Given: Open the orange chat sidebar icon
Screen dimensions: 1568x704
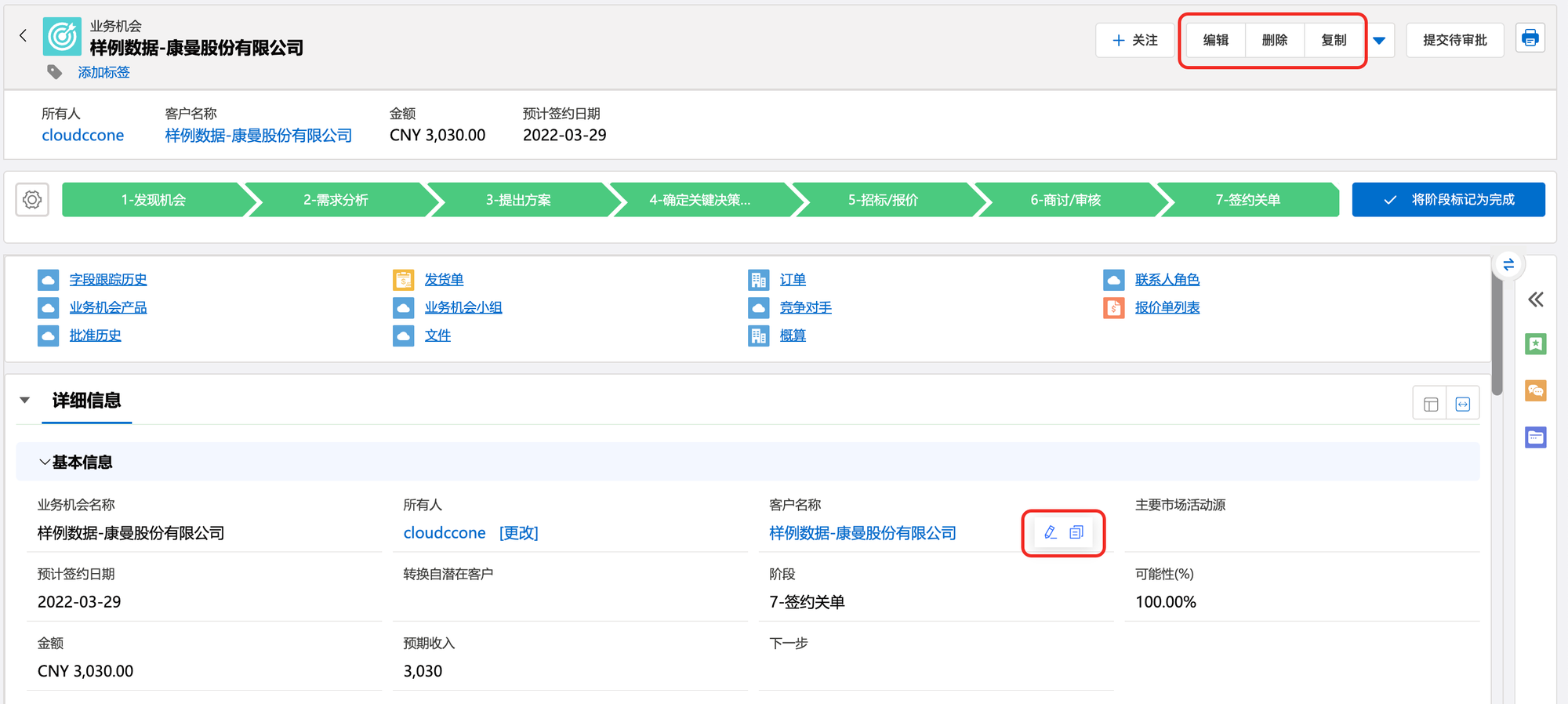Looking at the screenshot, I should tap(1535, 390).
